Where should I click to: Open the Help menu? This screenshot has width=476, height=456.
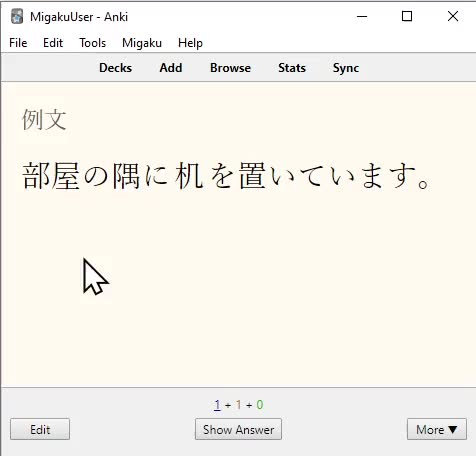click(x=190, y=43)
